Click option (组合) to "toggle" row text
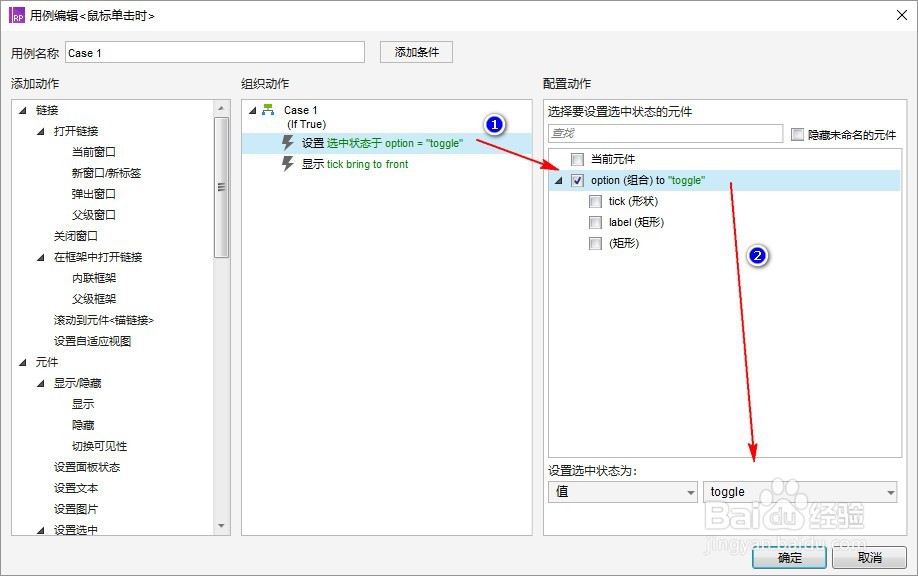918x576 pixels. [x=648, y=180]
